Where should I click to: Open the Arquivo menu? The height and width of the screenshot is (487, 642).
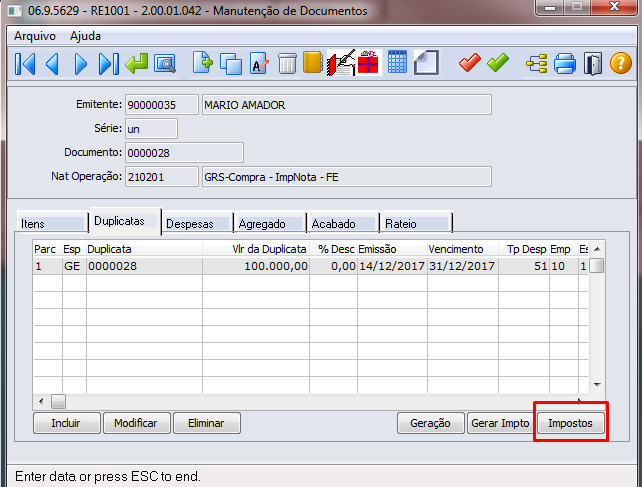(35, 36)
